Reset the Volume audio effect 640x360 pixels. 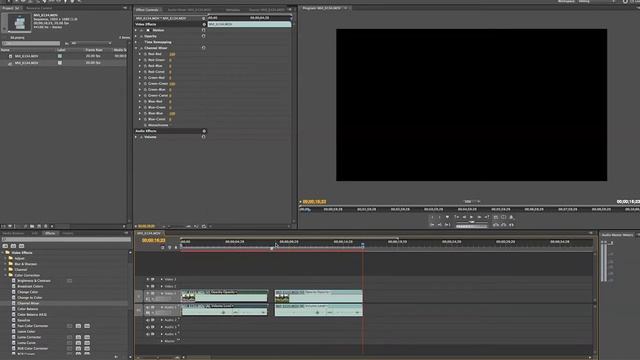(204, 137)
